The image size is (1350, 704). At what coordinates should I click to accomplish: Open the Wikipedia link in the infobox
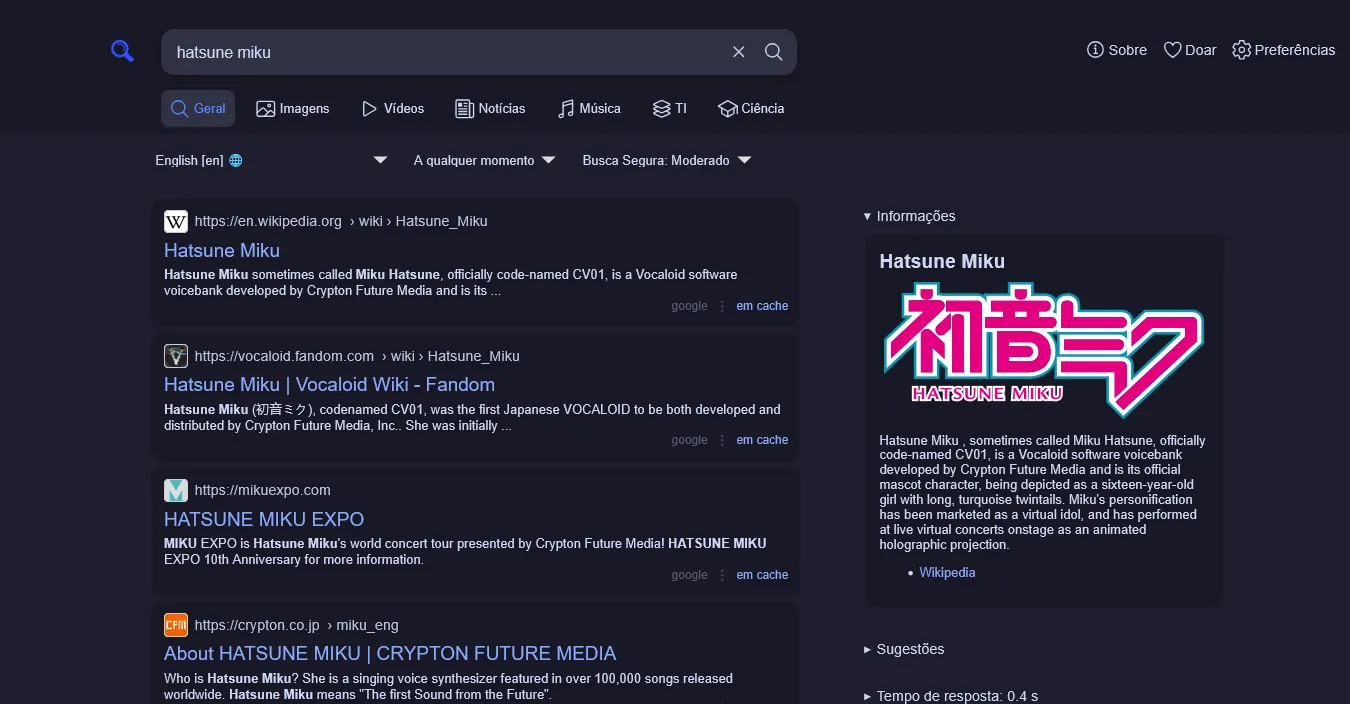(x=947, y=573)
